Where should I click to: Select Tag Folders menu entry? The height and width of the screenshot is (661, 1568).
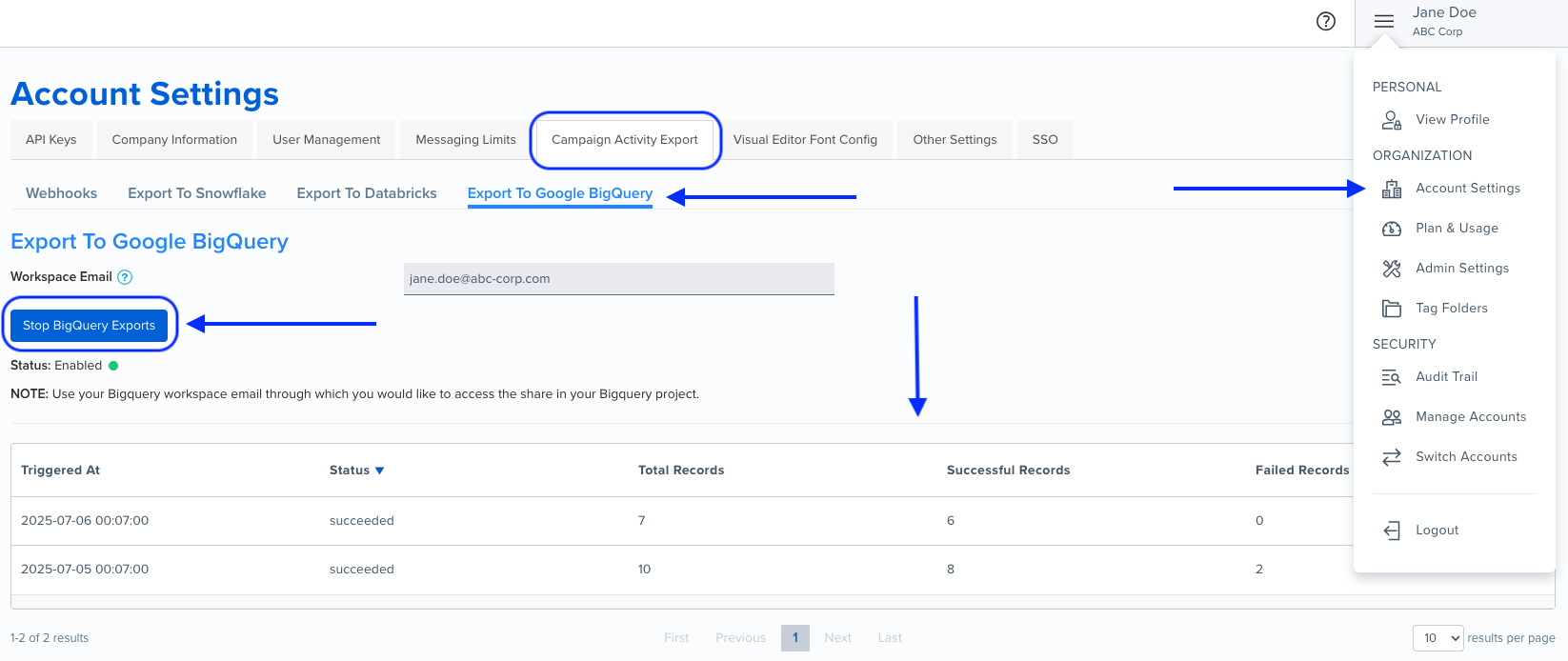[1452, 309]
